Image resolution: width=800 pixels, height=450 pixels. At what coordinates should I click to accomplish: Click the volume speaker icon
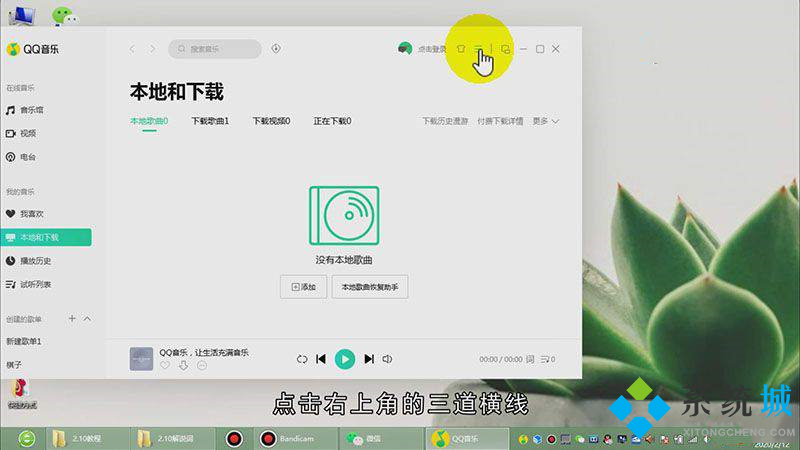tap(387, 359)
